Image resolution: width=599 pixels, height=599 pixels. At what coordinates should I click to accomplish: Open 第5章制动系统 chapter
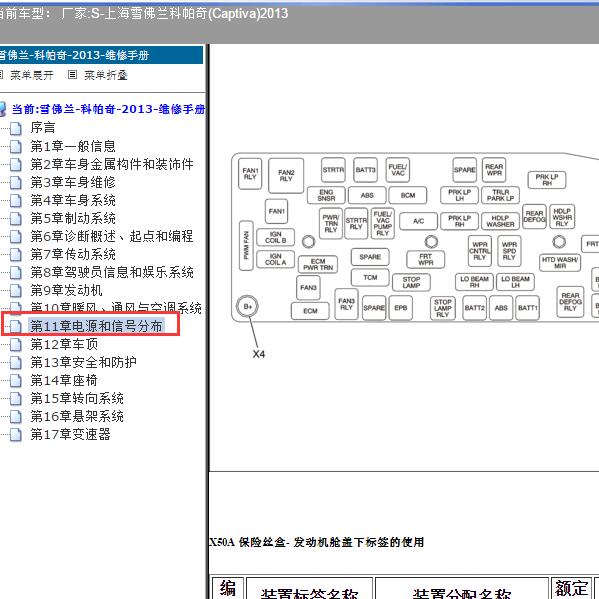73,218
